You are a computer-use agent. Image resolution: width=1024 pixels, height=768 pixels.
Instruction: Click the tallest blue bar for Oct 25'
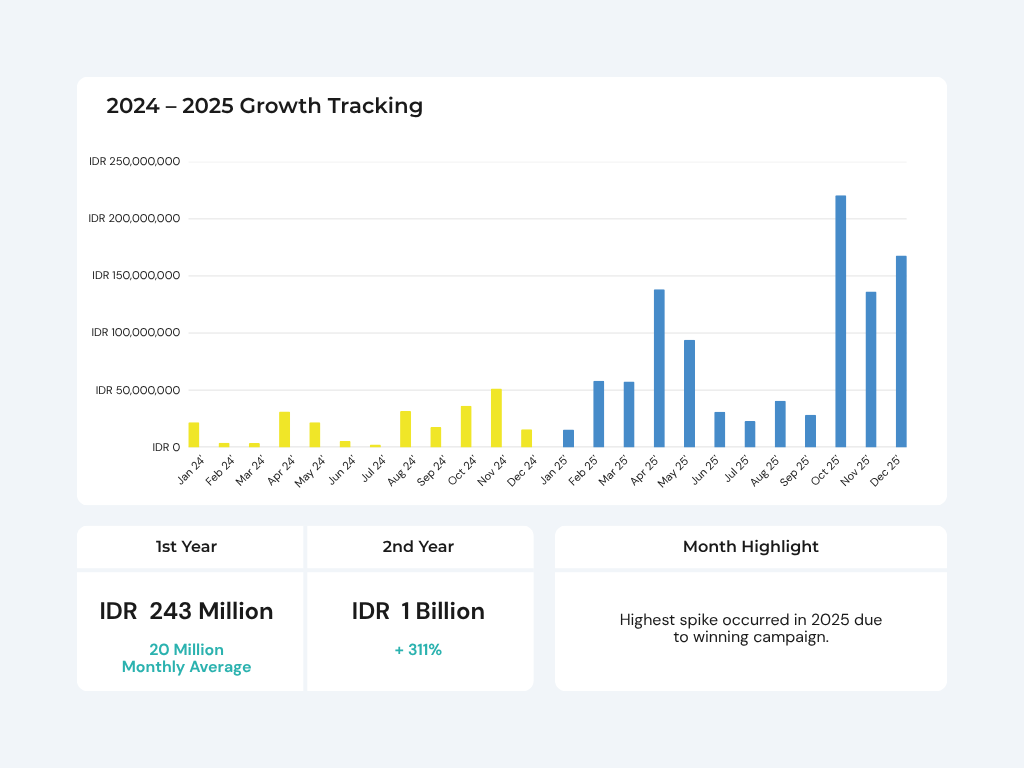click(x=840, y=321)
